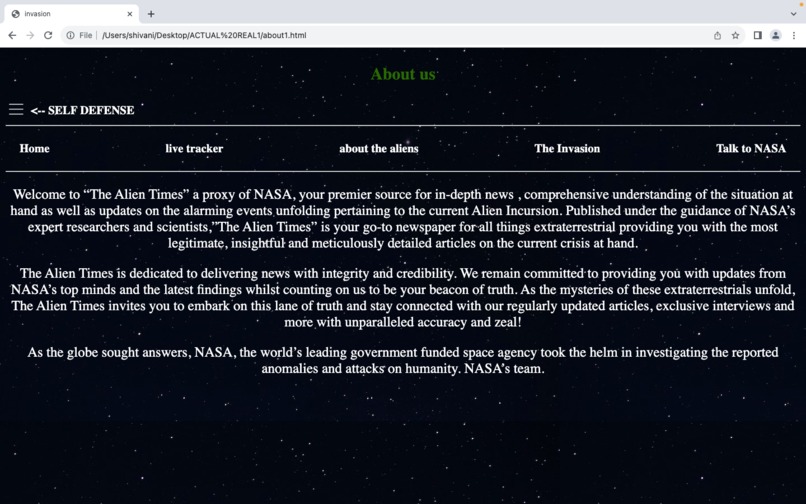Open the hamburger menu beside SELF DEFENSE
This screenshot has height=504, width=806.
16,109
